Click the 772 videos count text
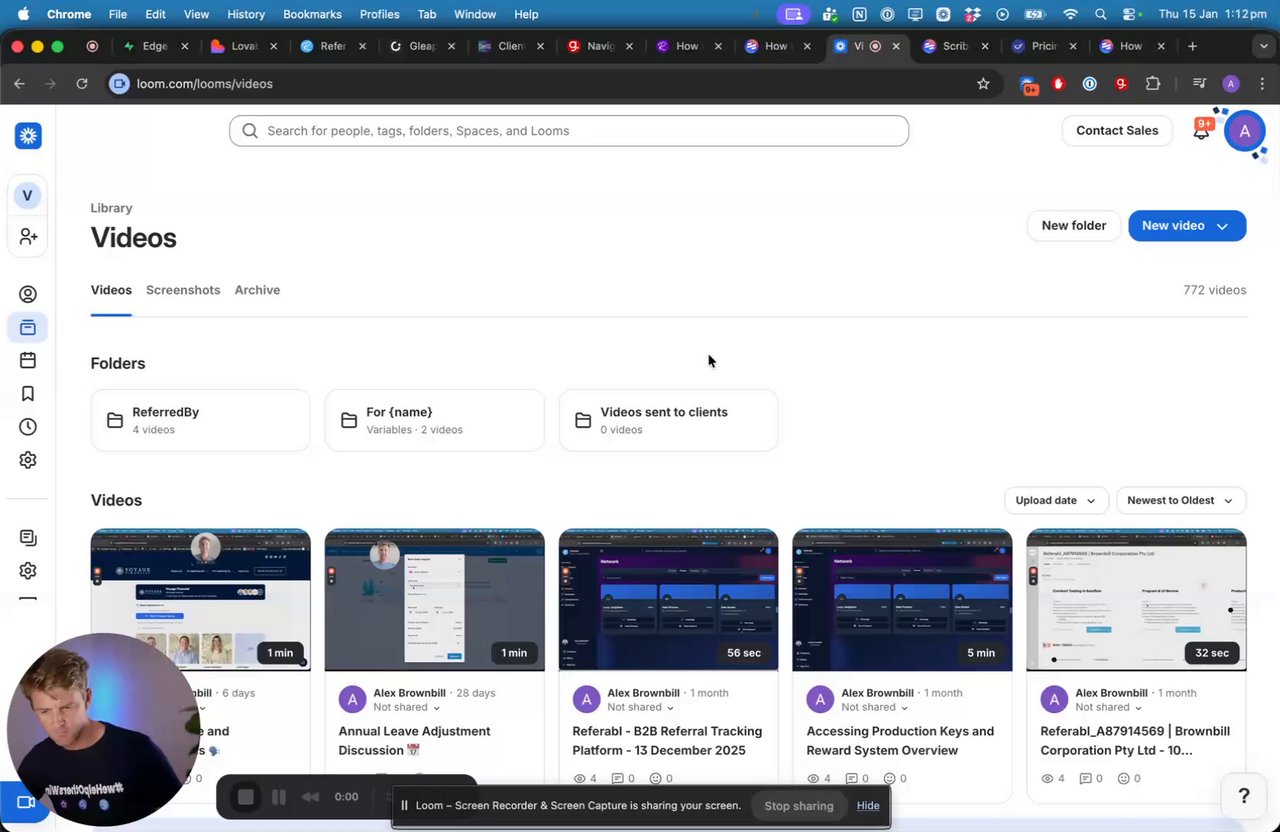 click(1214, 290)
